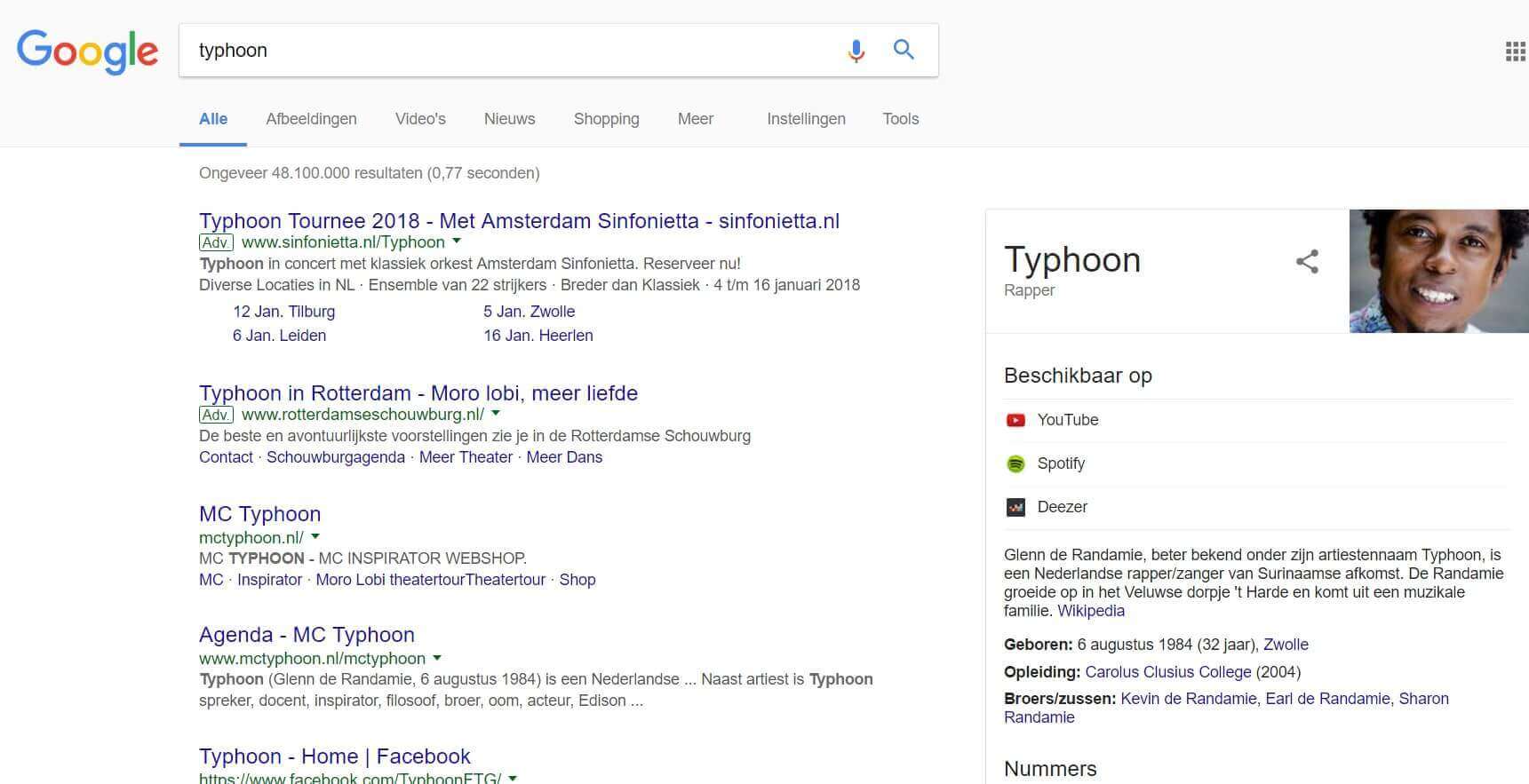Click Sharon Randamie link
The width and height of the screenshot is (1529, 784).
pyautogui.click(x=1226, y=708)
